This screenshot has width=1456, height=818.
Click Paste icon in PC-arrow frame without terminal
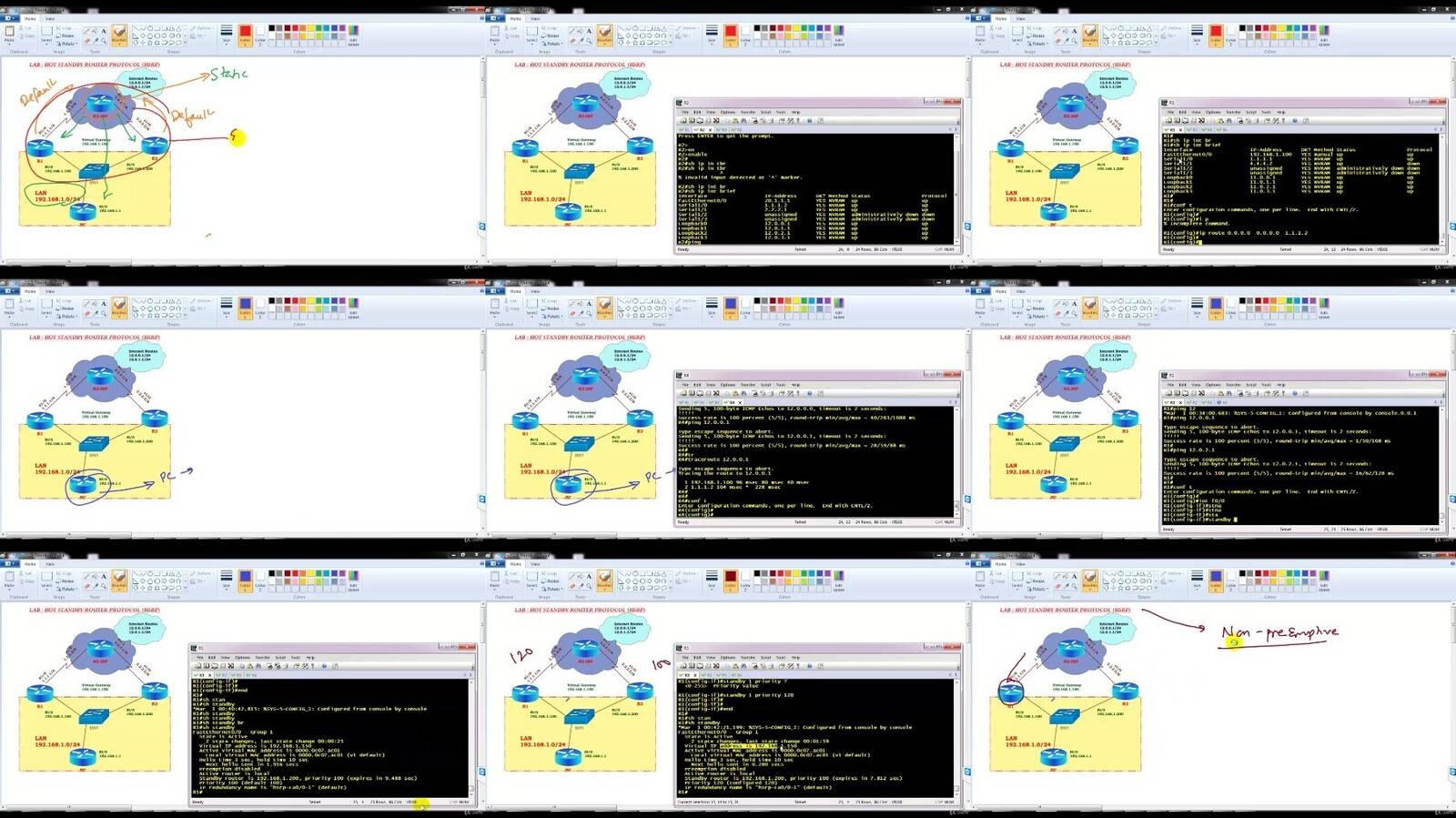[9, 304]
